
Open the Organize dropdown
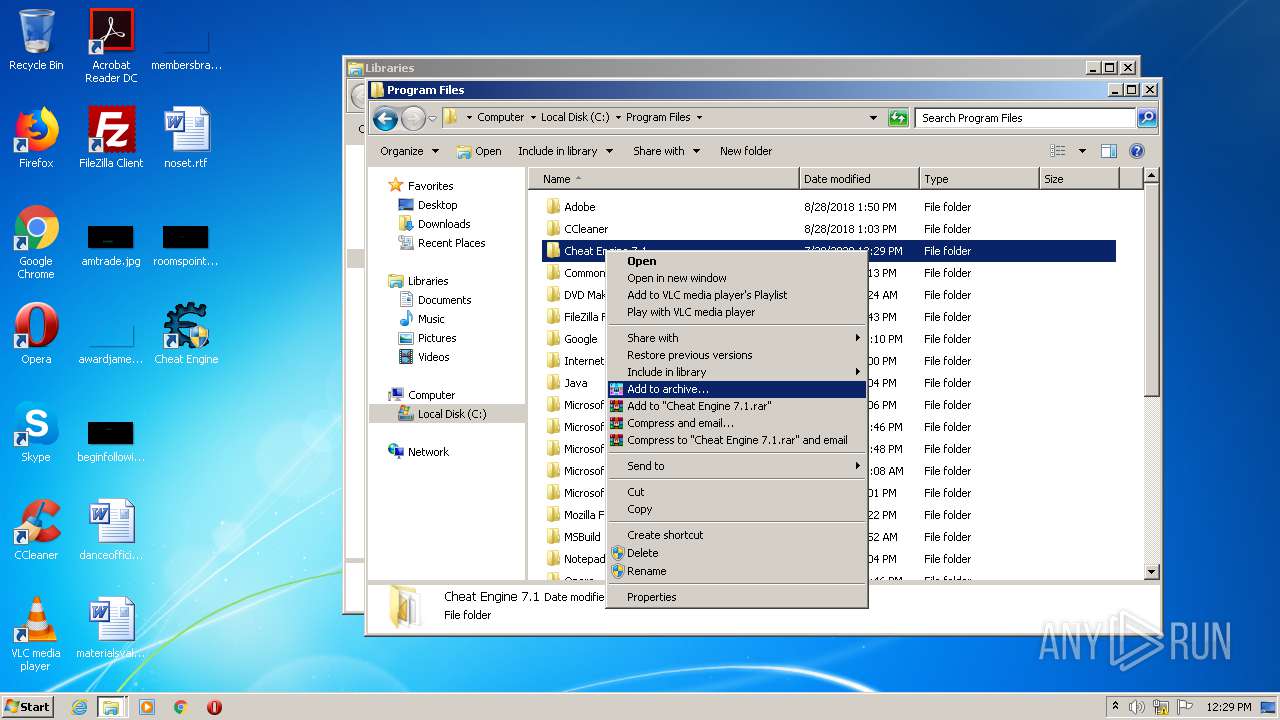[x=409, y=151]
